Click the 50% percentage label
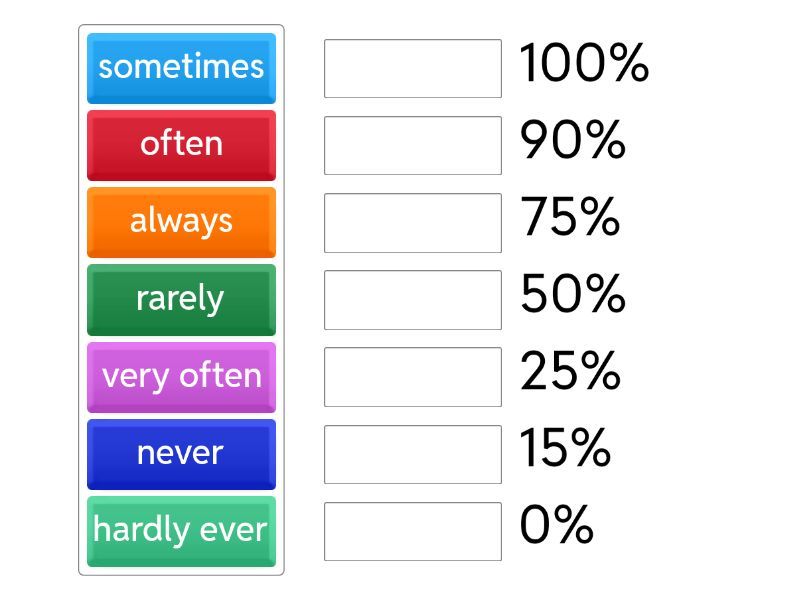 [x=572, y=295]
